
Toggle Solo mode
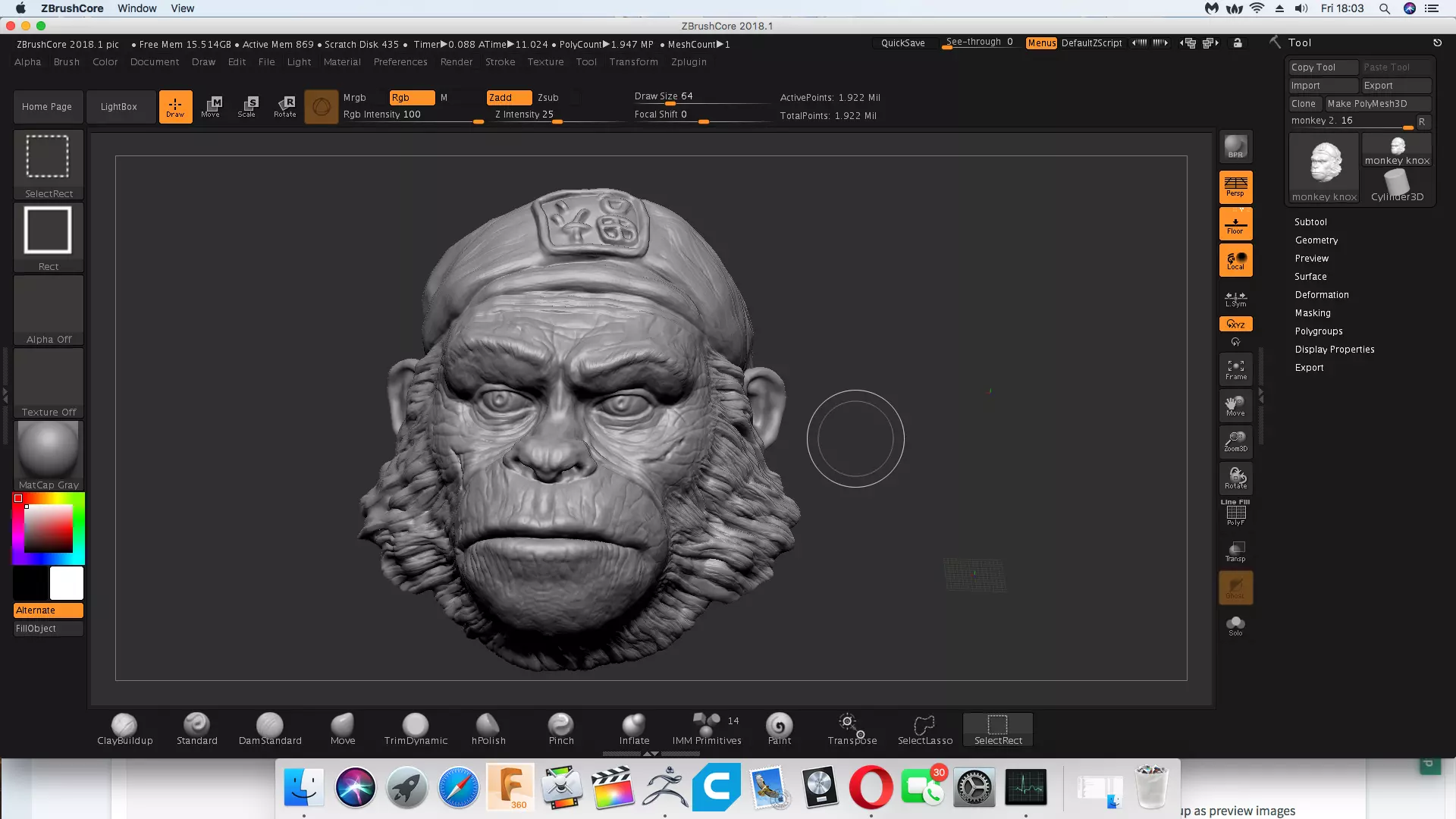coord(1235,626)
